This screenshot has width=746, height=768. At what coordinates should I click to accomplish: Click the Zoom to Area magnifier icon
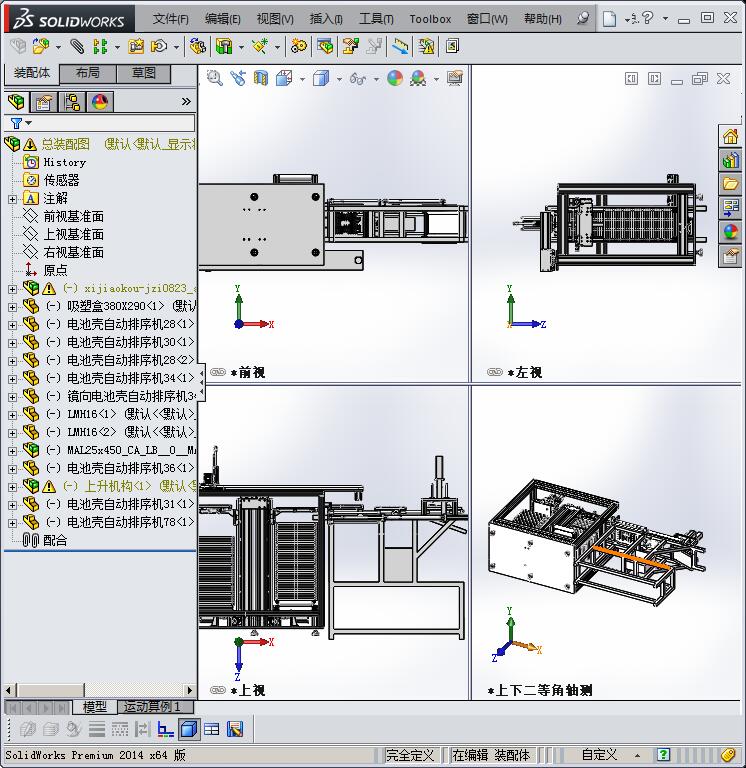(x=215, y=78)
